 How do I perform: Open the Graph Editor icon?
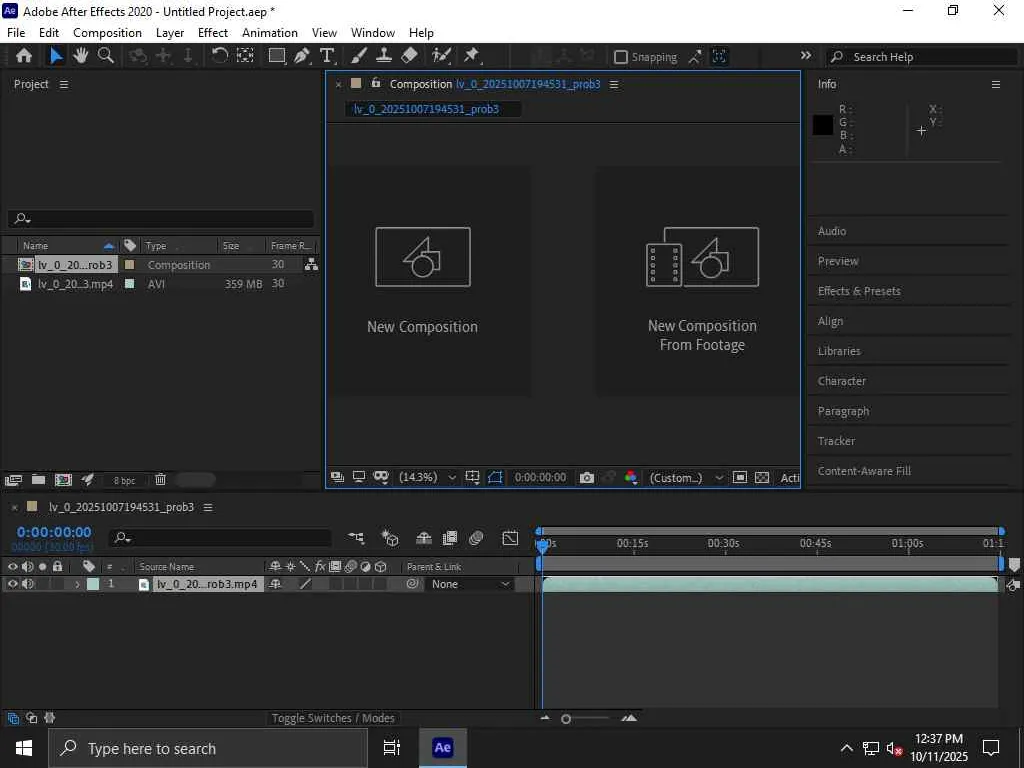click(510, 538)
